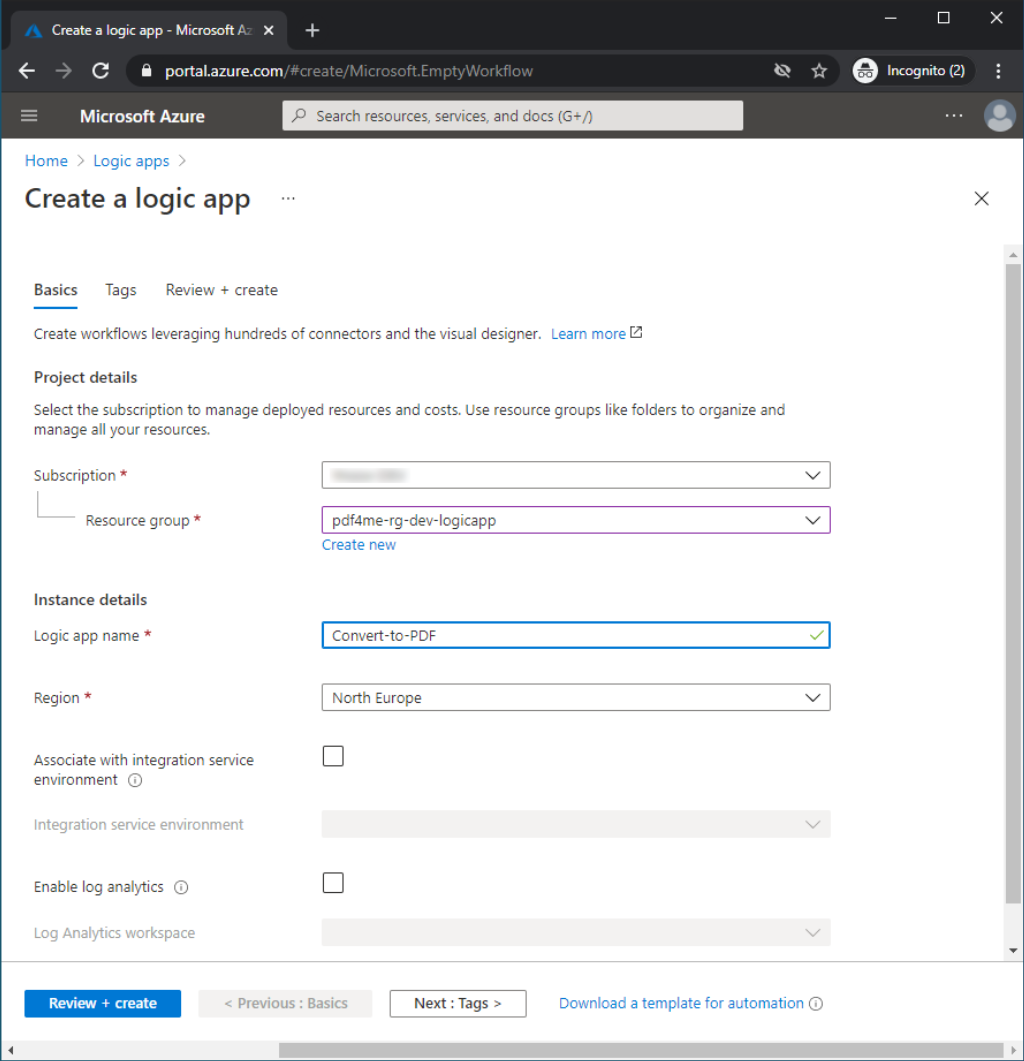Viewport: 1024px width, 1061px height.
Task: Enable Associate with integration service environment checkbox
Action: (333, 756)
